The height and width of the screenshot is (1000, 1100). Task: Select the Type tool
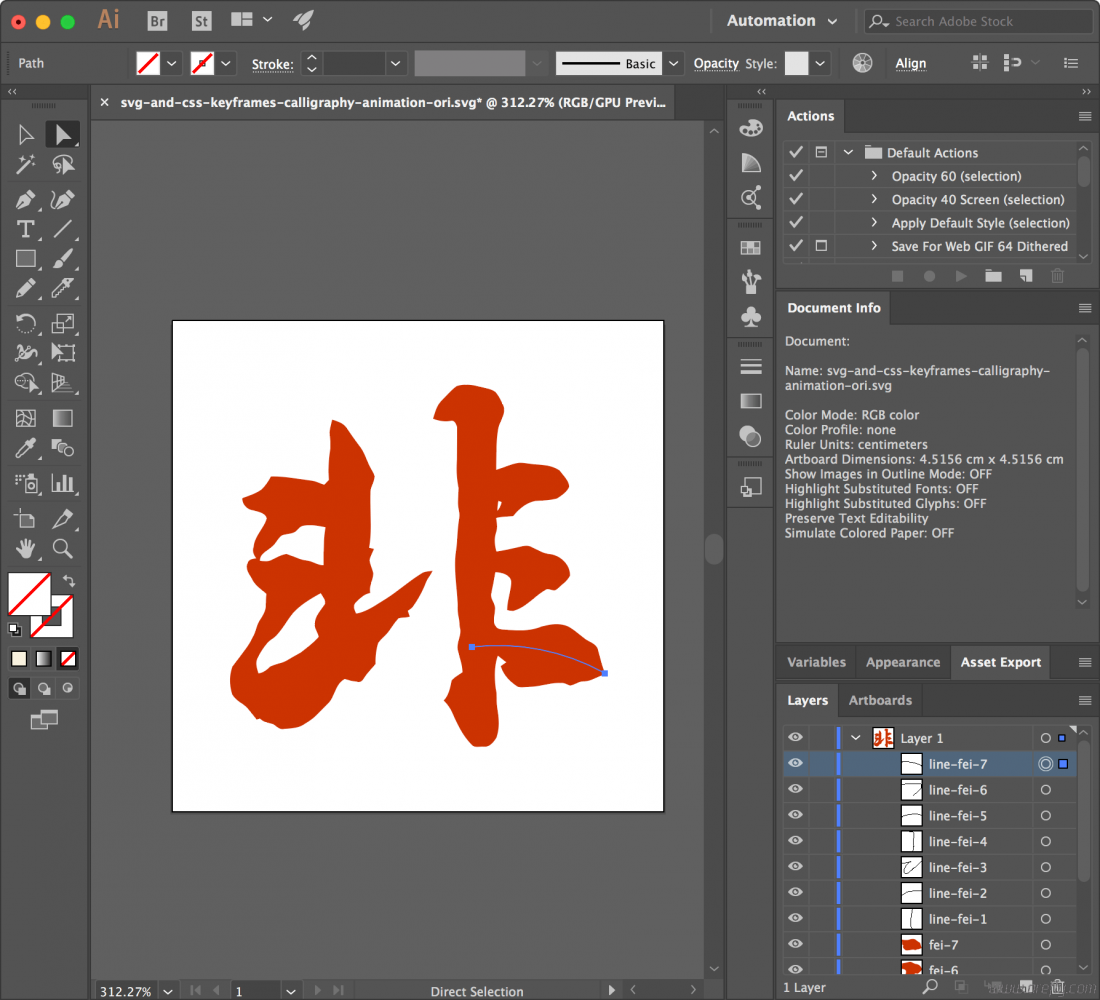[x=26, y=229]
